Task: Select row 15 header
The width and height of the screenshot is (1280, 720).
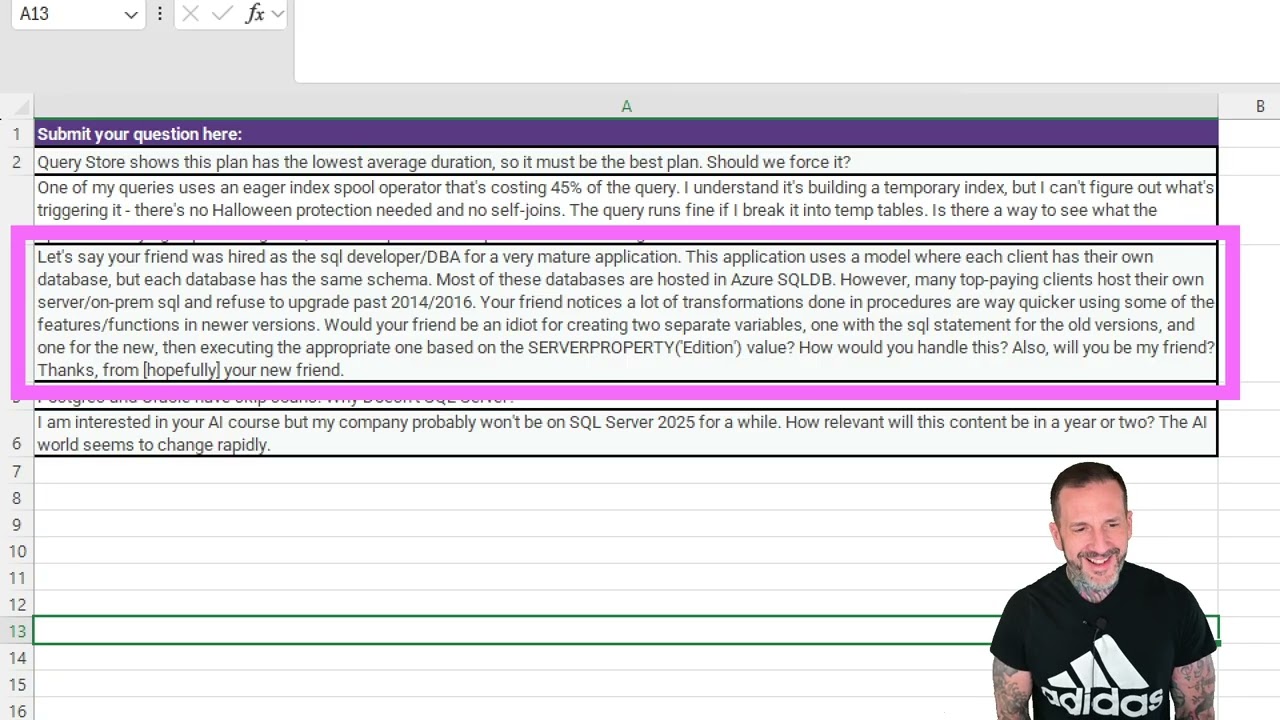Action: (x=16, y=685)
